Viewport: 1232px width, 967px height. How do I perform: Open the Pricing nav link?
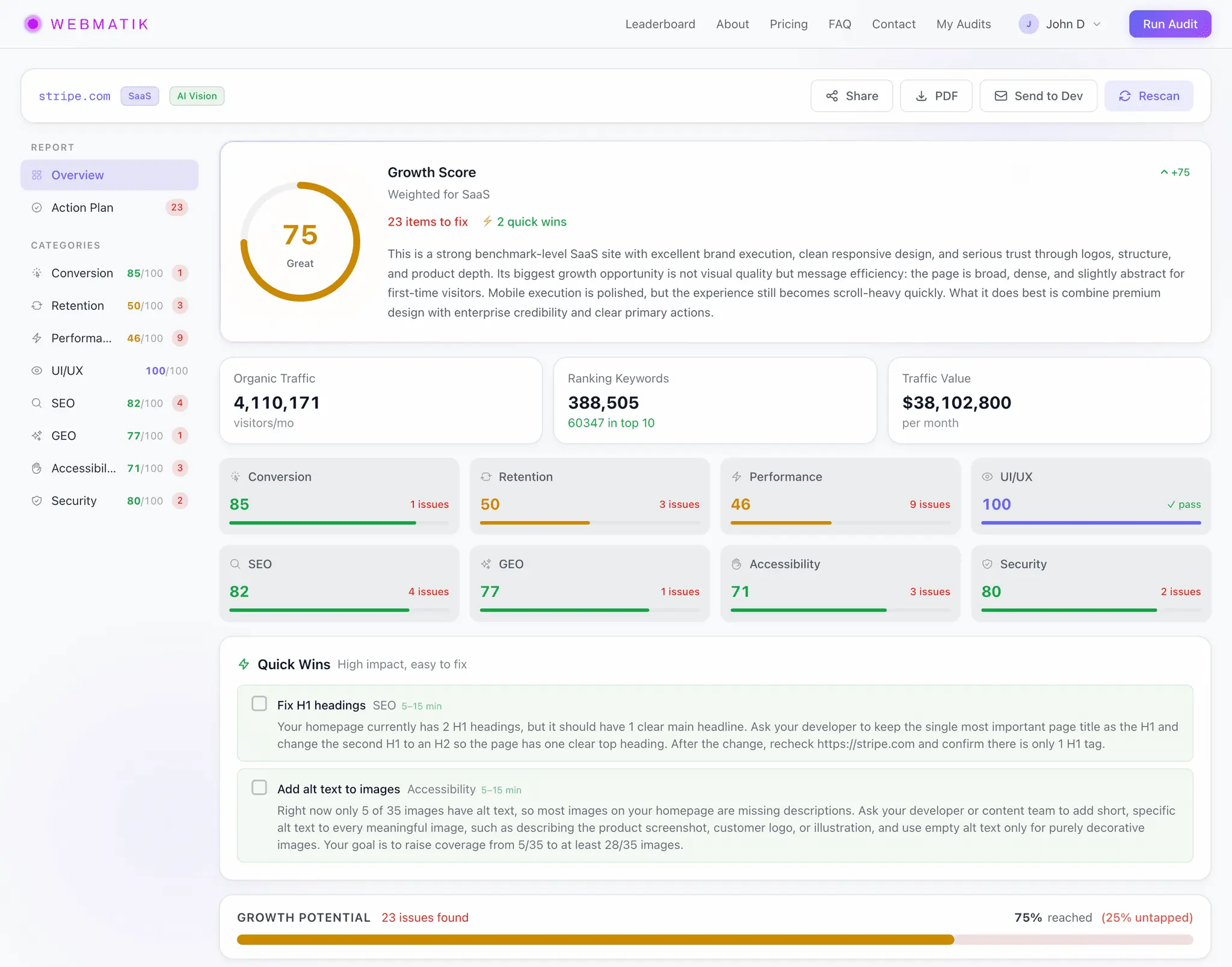point(789,24)
